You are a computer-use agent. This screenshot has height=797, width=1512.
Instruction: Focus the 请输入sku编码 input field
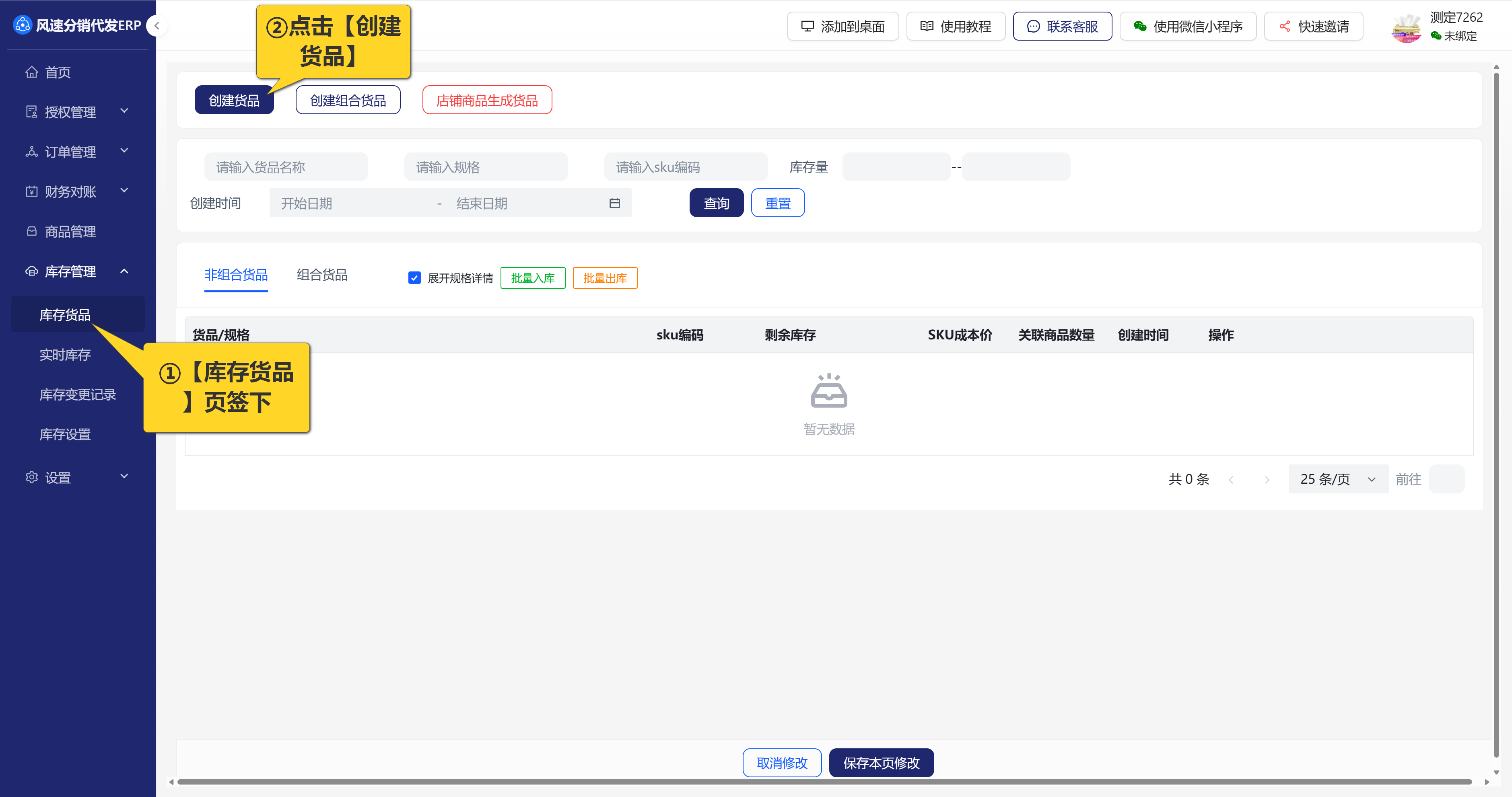(x=686, y=168)
